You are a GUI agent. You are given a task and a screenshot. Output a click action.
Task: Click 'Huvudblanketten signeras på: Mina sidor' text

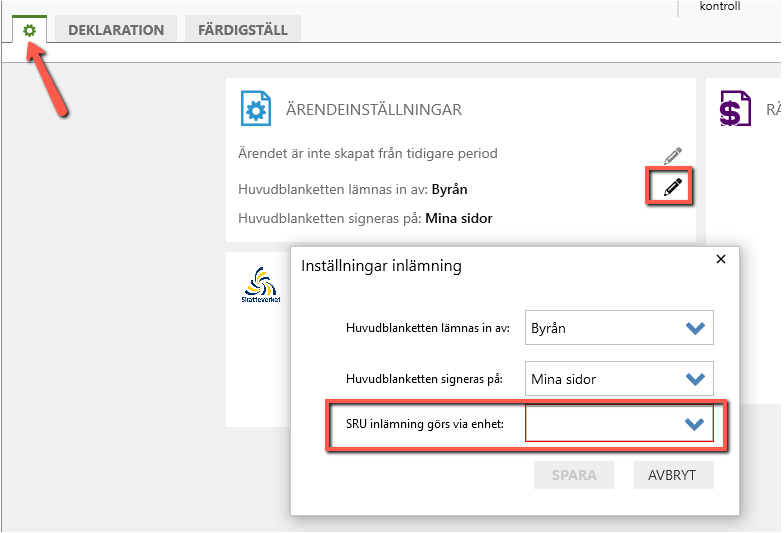tap(365, 218)
